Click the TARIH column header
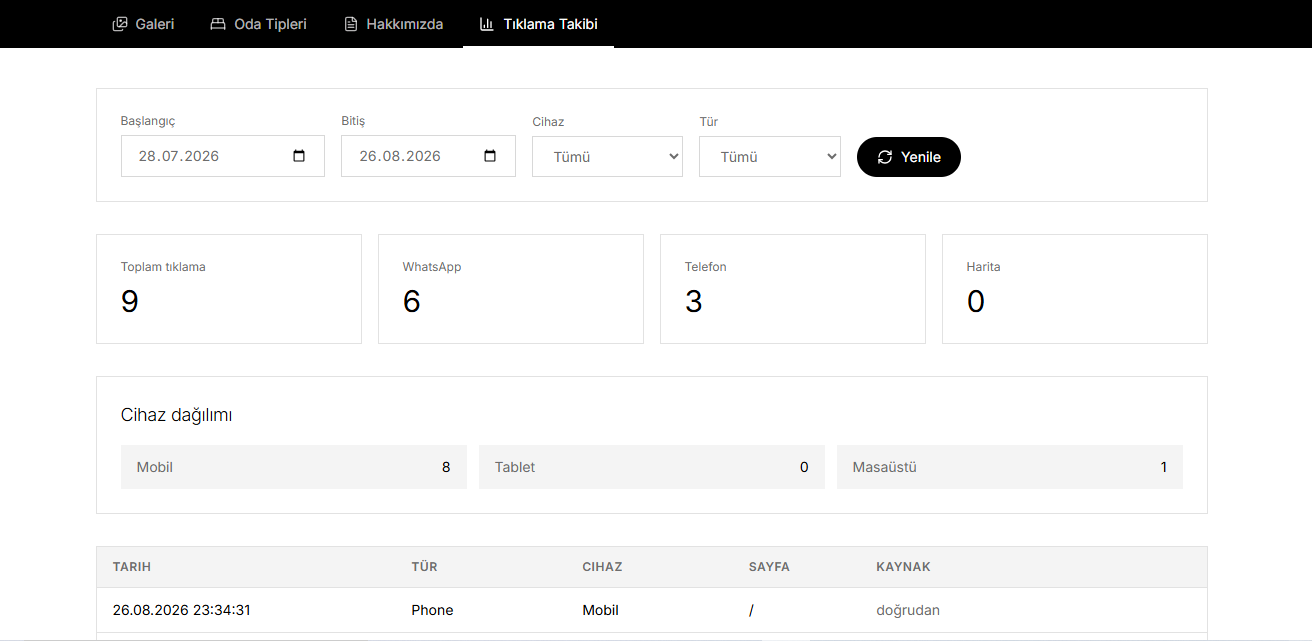This screenshot has width=1312, height=641. (132, 567)
